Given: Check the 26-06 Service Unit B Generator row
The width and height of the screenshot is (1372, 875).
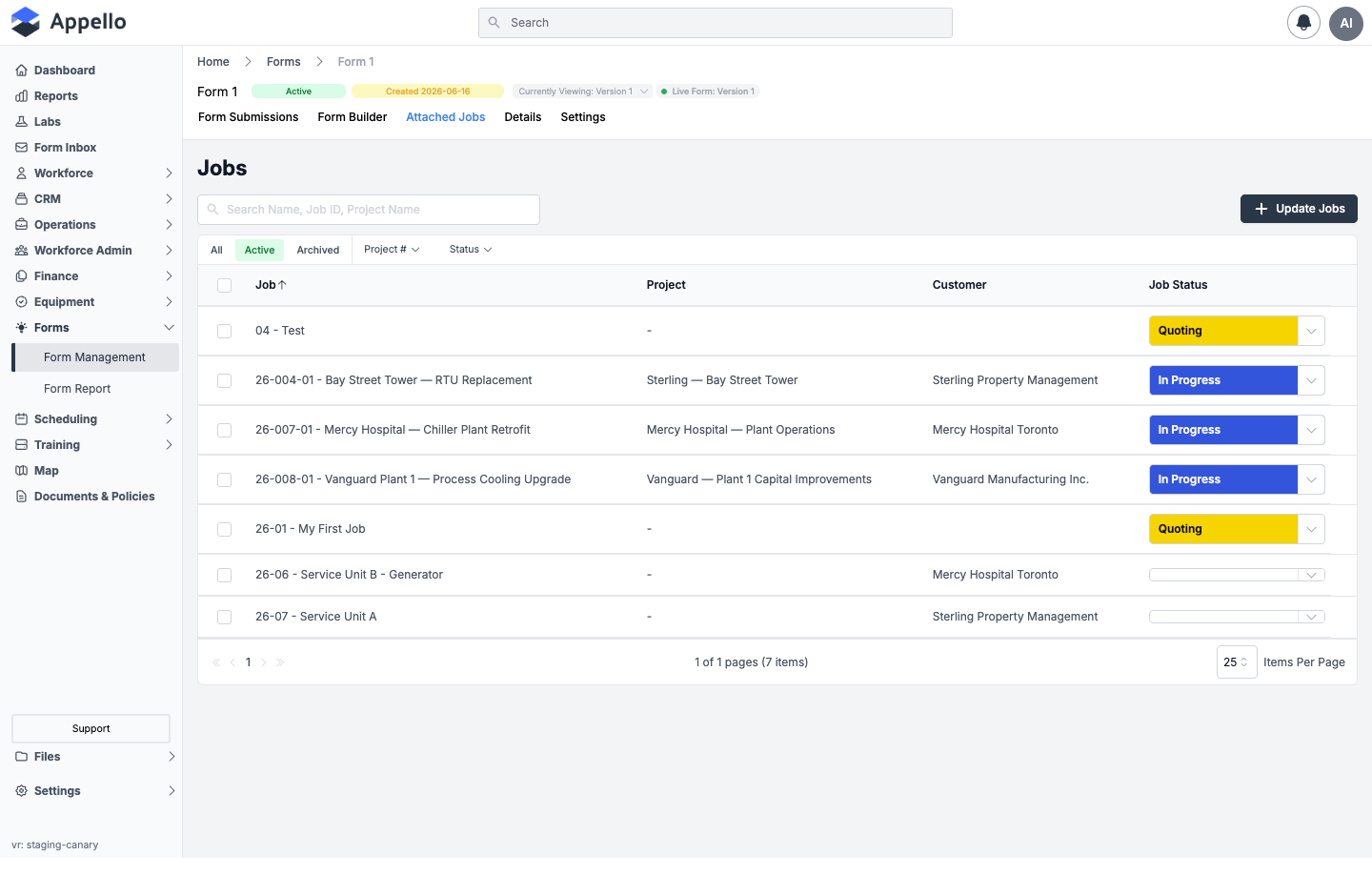Looking at the screenshot, I should (225, 575).
